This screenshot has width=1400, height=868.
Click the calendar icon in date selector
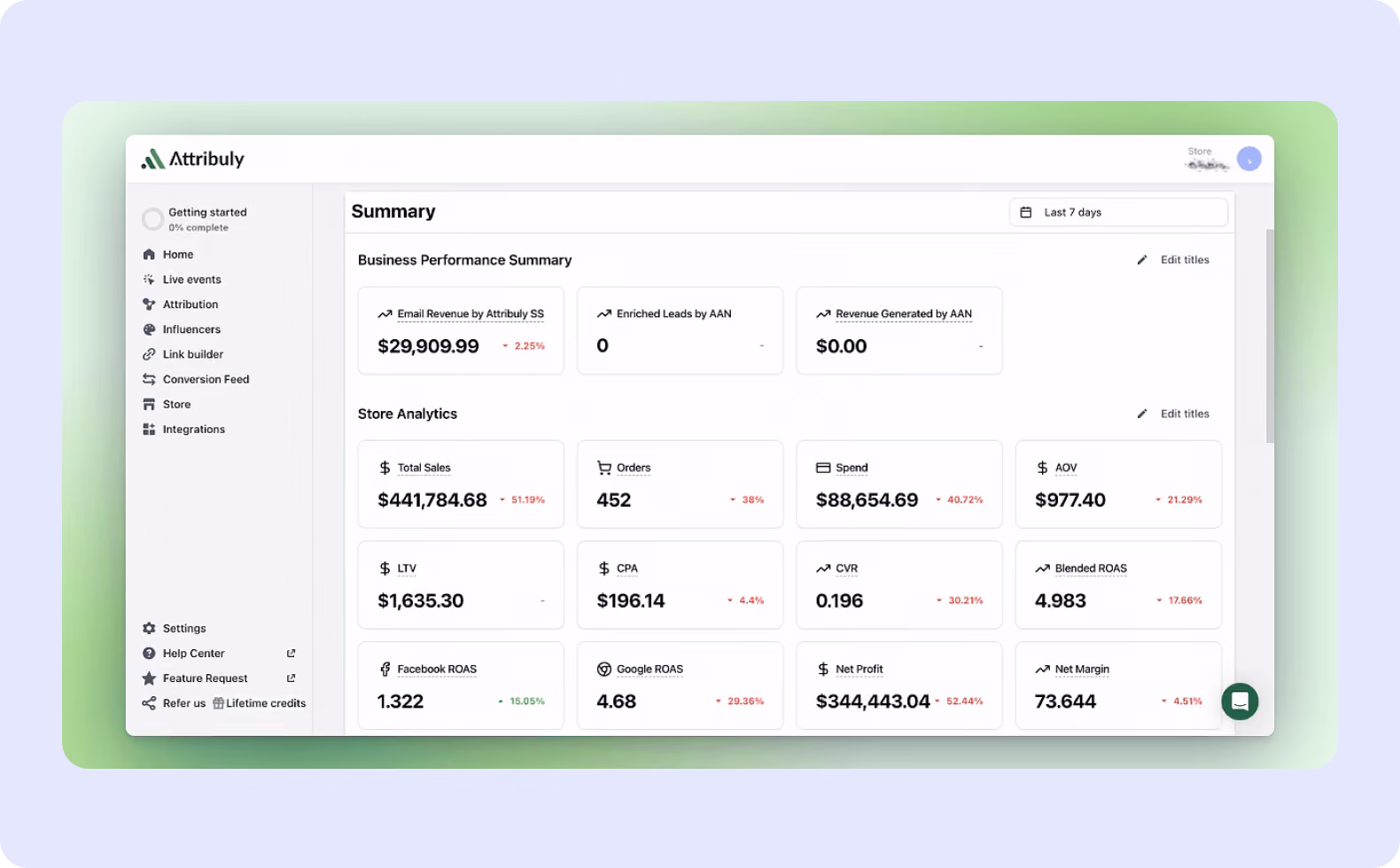(1026, 213)
